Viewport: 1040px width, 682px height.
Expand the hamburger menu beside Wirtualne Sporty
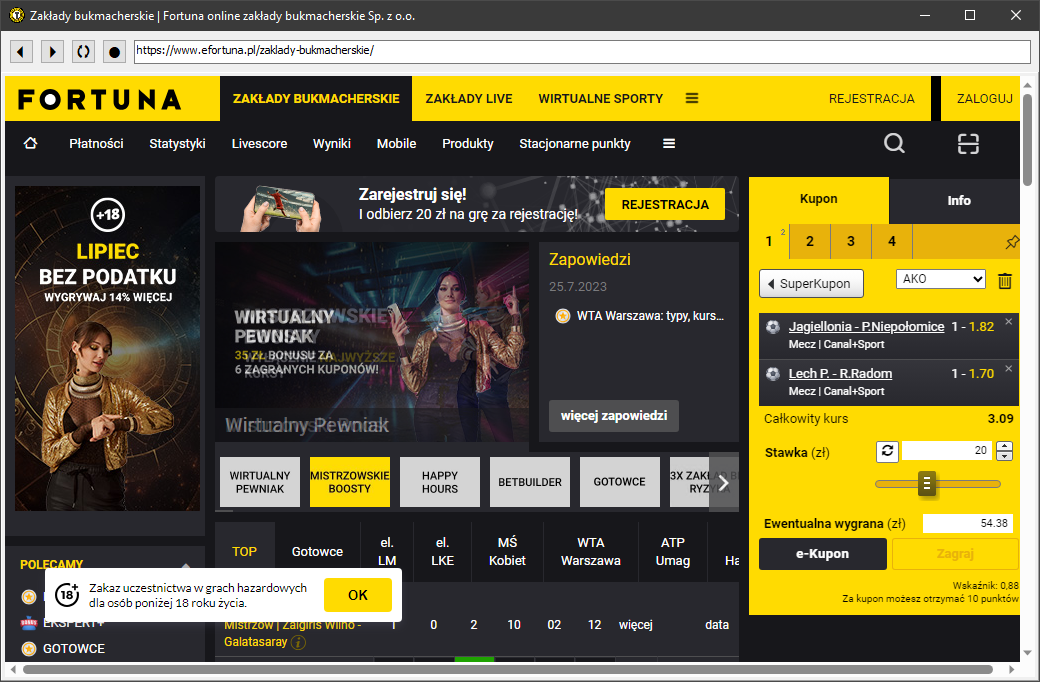tap(692, 98)
